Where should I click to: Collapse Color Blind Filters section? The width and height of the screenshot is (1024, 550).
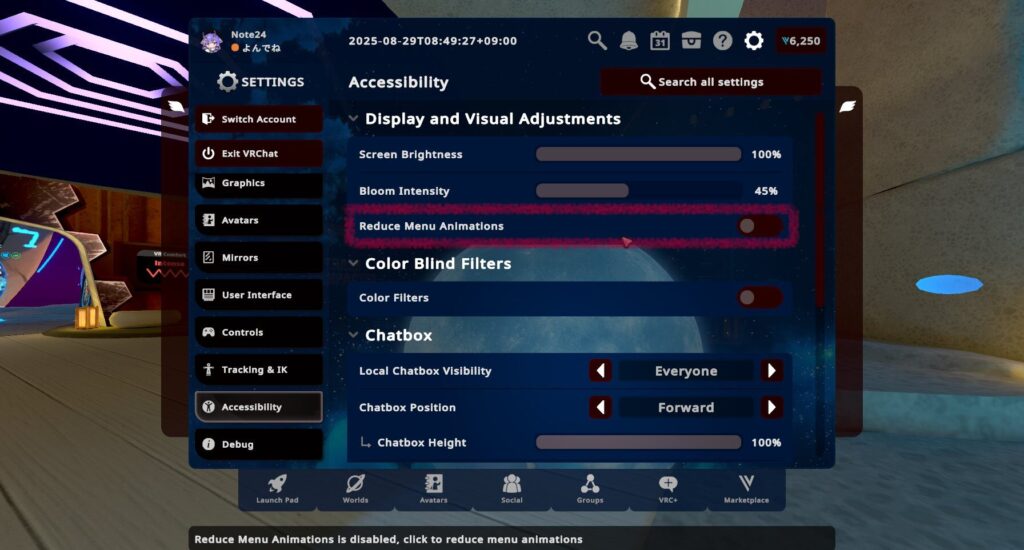(x=353, y=263)
